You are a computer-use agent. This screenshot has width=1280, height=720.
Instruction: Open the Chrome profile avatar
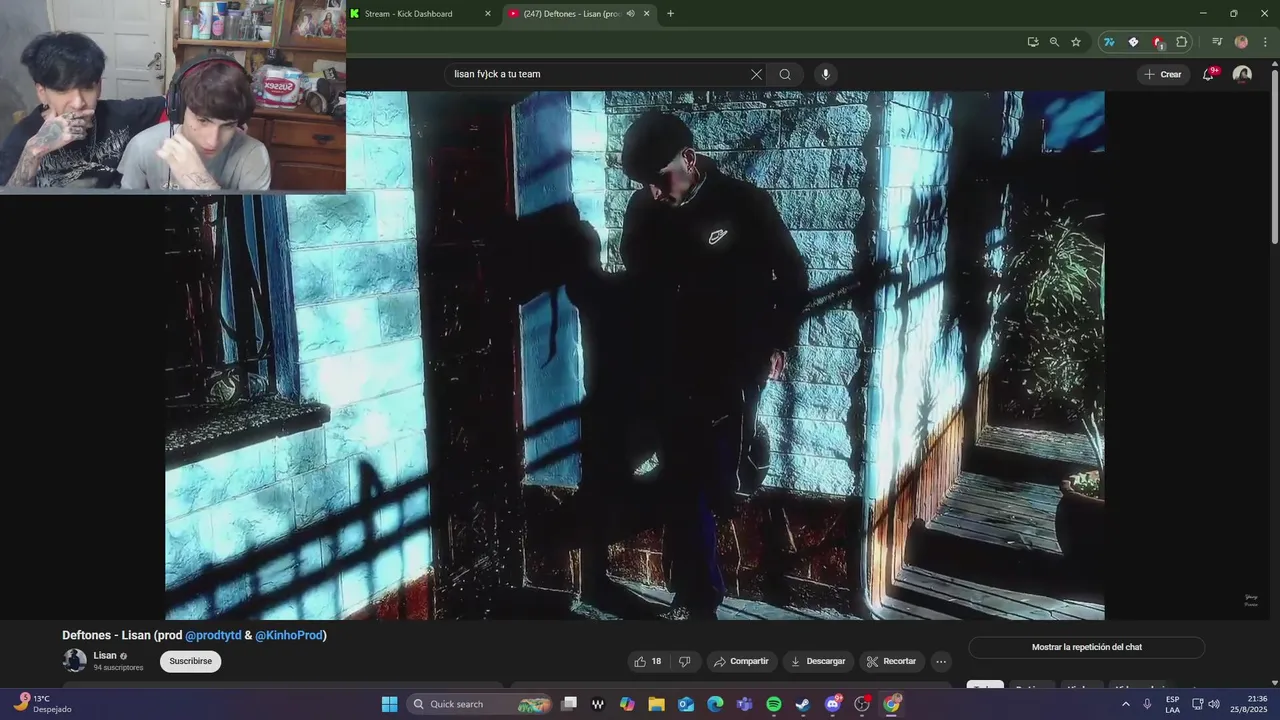[1241, 42]
